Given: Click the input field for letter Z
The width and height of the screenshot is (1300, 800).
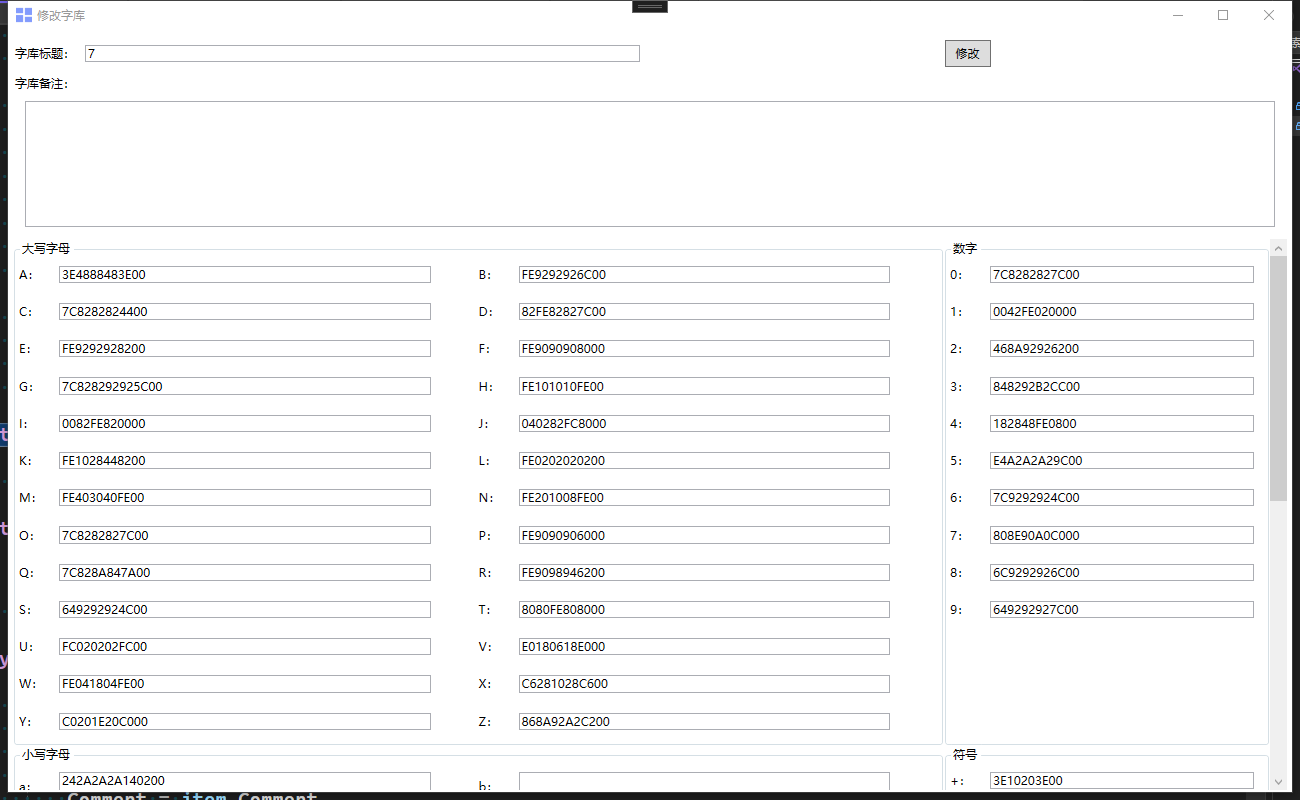Looking at the screenshot, I should [x=704, y=721].
